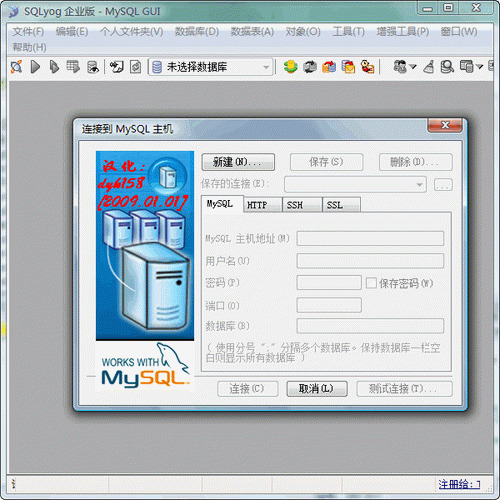Click the gray two-arrows sync icon

pos(310,67)
